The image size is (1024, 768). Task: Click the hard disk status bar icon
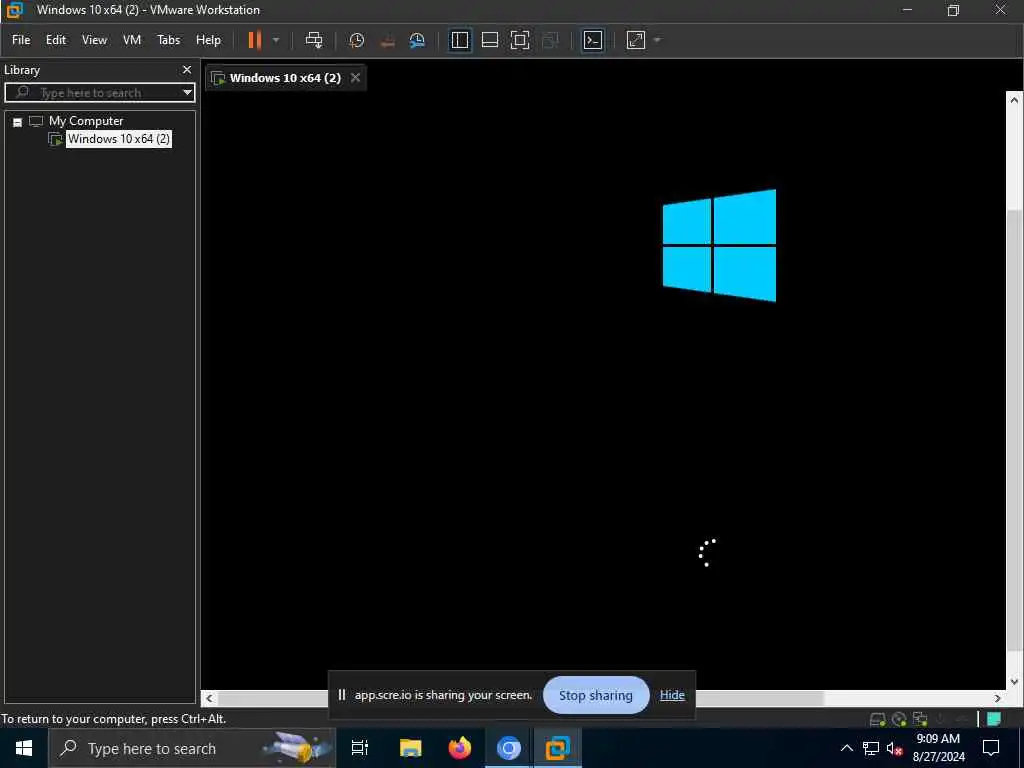[x=878, y=719]
